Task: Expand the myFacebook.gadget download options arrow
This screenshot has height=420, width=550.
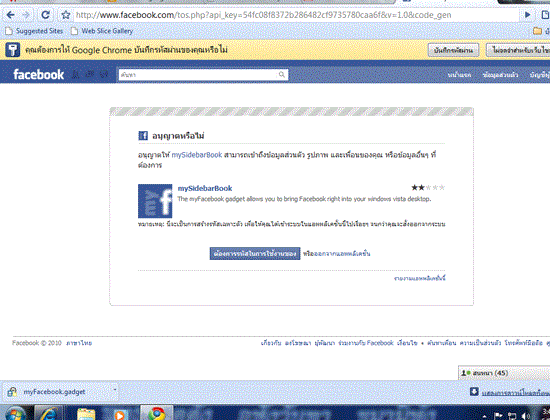Action: tap(114, 390)
